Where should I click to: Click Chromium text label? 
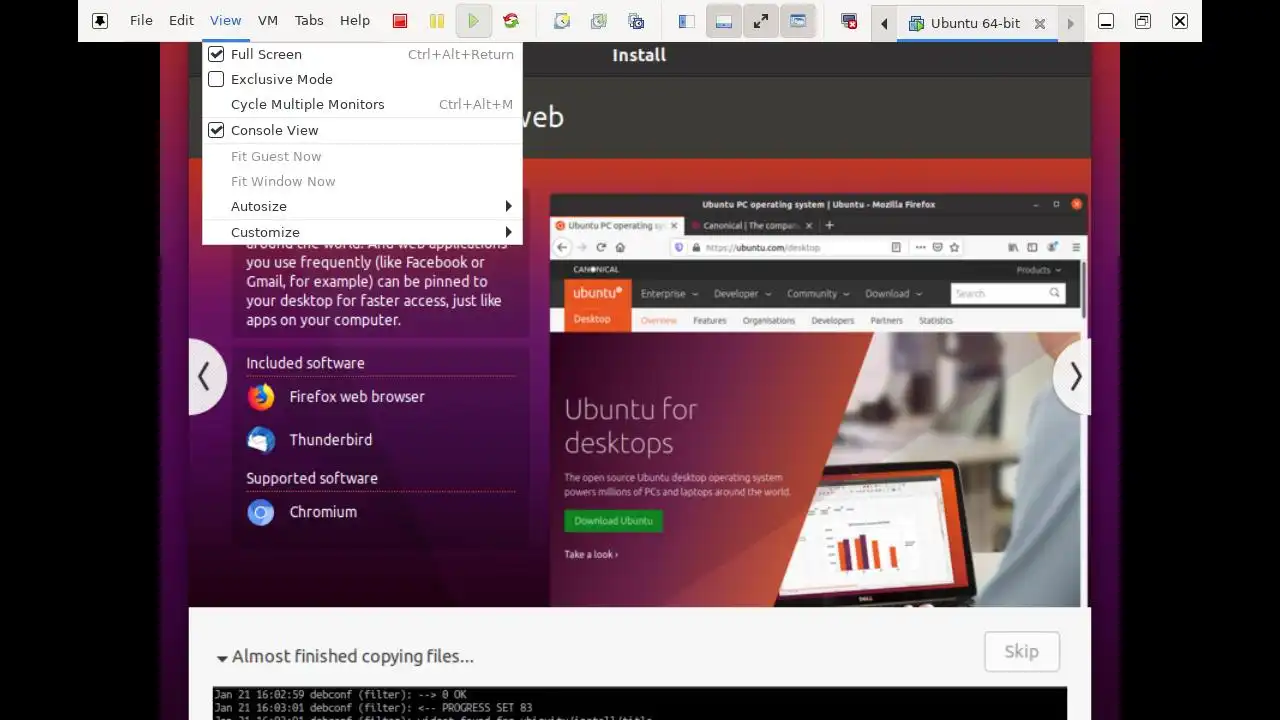[323, 512]
